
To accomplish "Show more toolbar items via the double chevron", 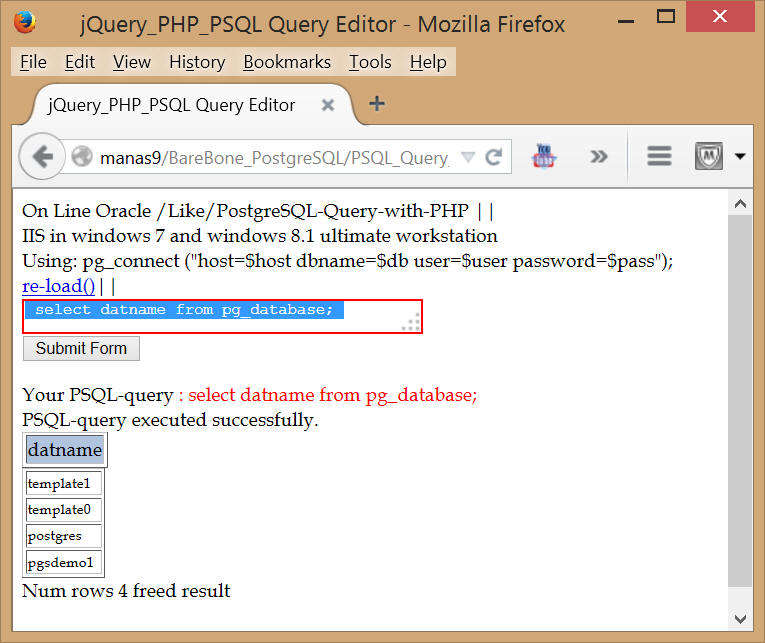I will click(x=599, y=156).
